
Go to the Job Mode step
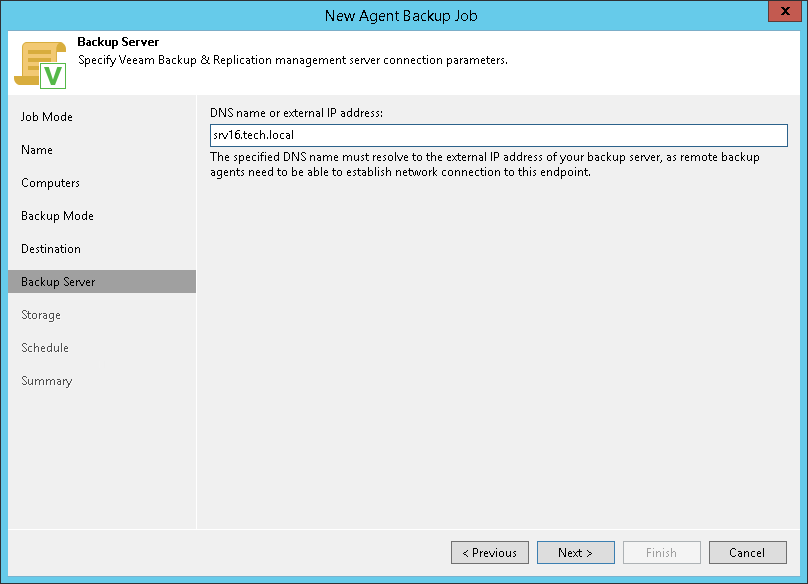click(x=47, y=117)
